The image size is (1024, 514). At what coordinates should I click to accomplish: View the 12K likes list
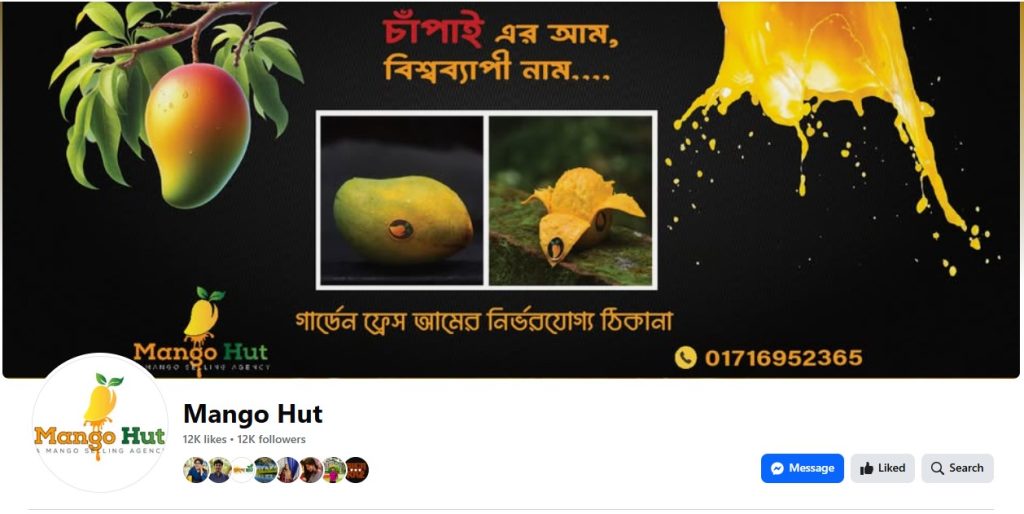(204, 440)
